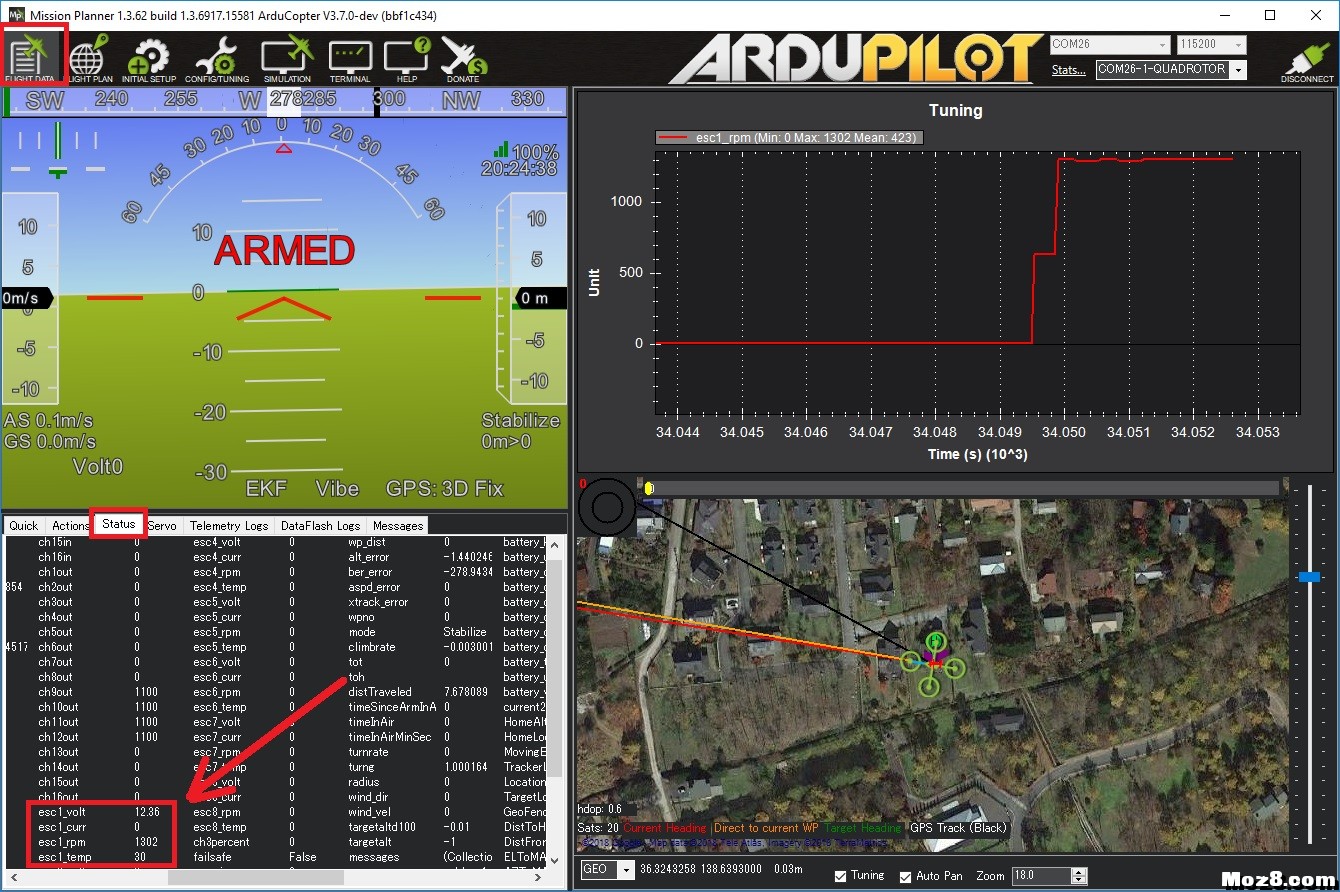Switch to the Quick tab
1340x892 pixels.
coord(23,525)
